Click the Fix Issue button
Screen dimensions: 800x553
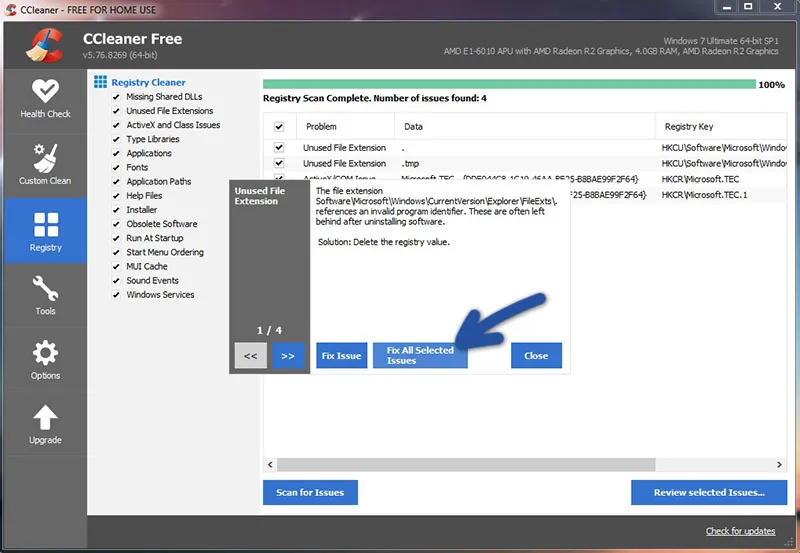[x=341, y=356]
